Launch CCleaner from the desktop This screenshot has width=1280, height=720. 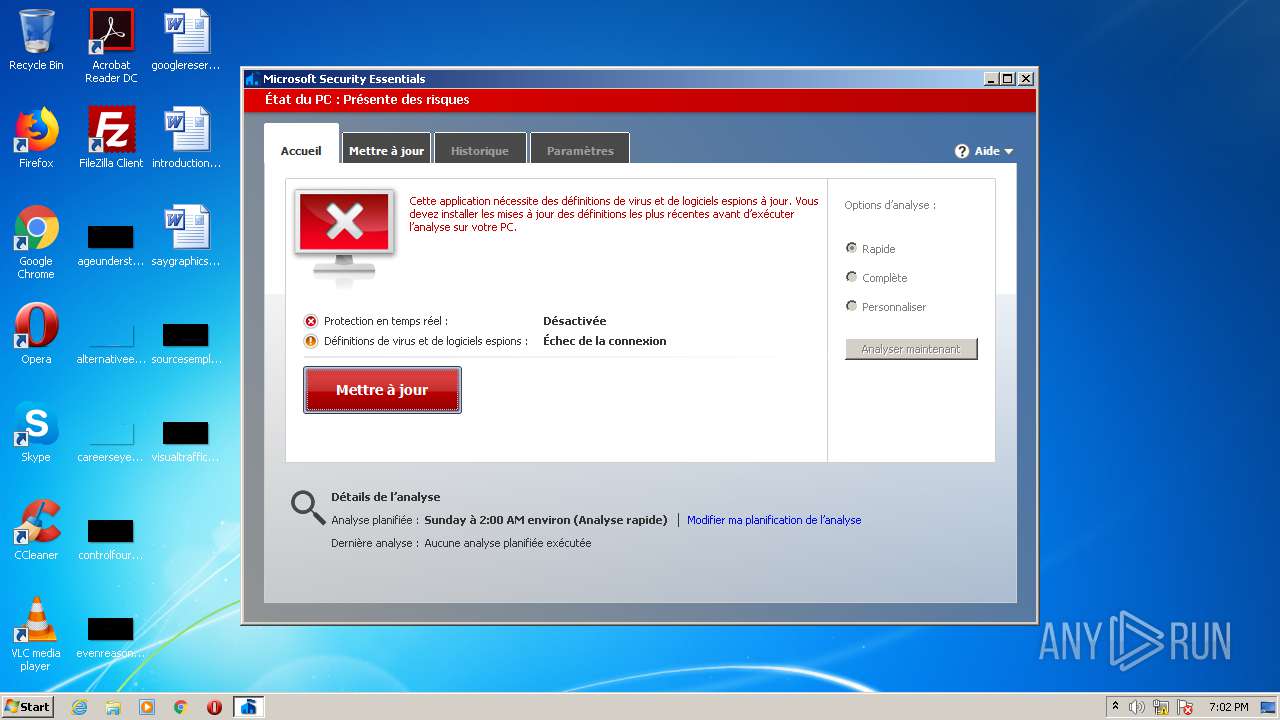(36, 530)
